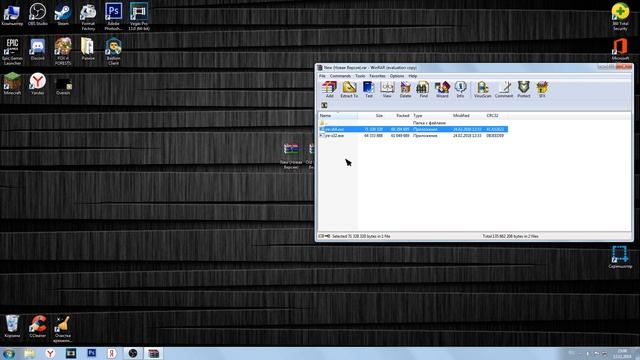Open the Commands menu
Image resolution: width=640 pixels, height=360 pixels.
340,76
